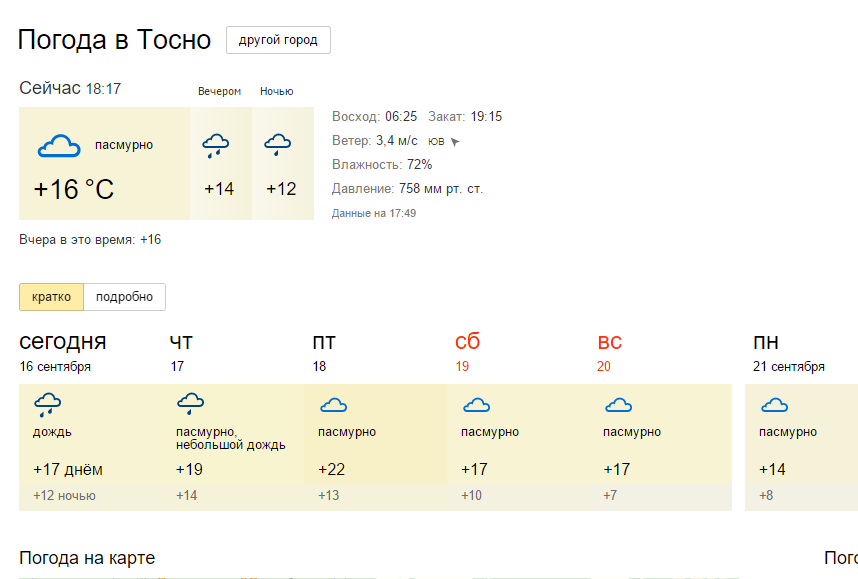Click Monday's overcast cloud icon
The height and width of the screenshot is (579, 858).
tap(774, 405)
